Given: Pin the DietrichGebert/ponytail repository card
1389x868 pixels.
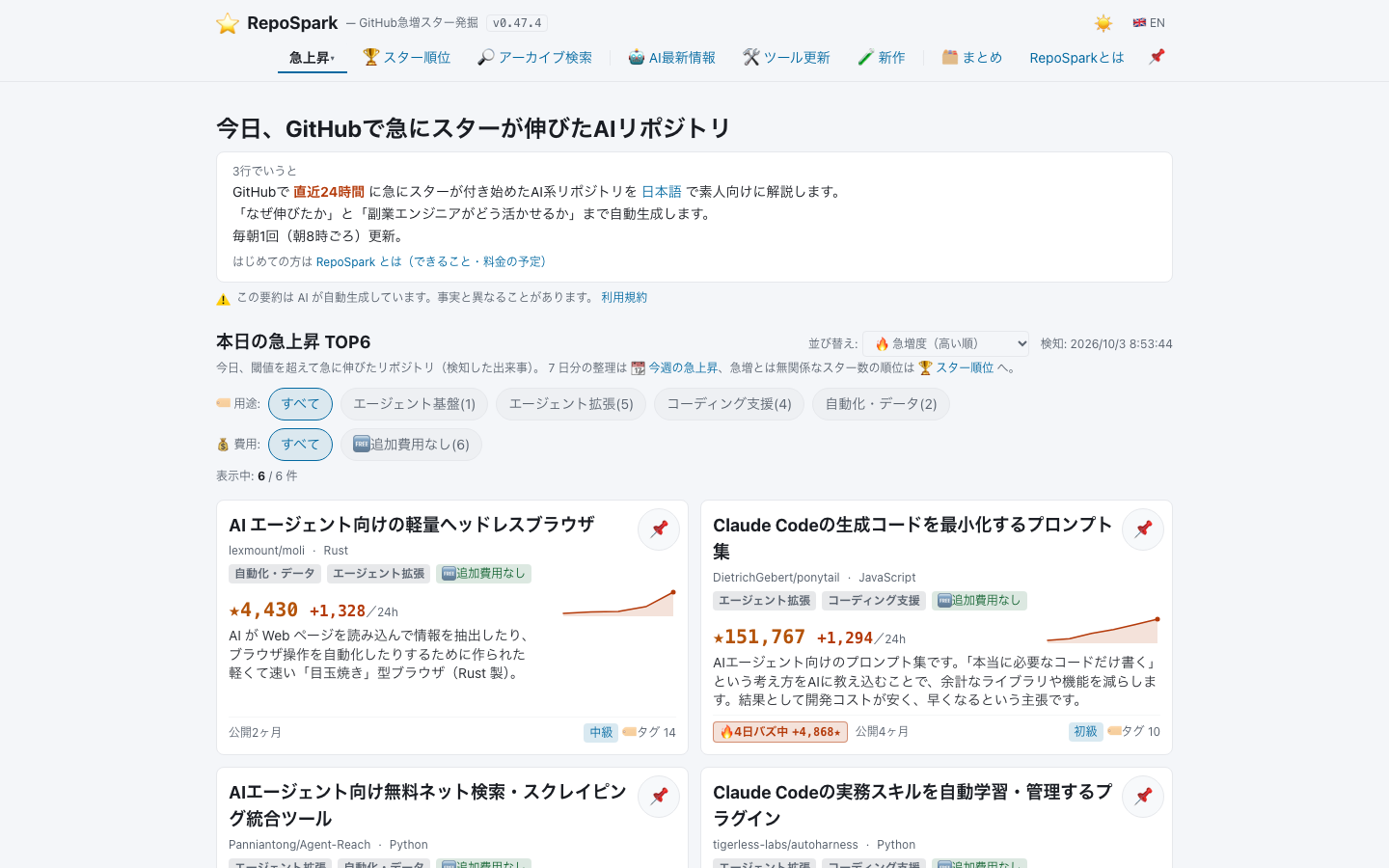Looking at the screenshot, I should (1143, 529).
